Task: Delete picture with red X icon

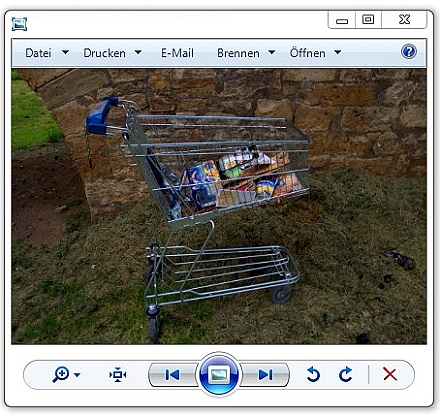Action: 390,374
